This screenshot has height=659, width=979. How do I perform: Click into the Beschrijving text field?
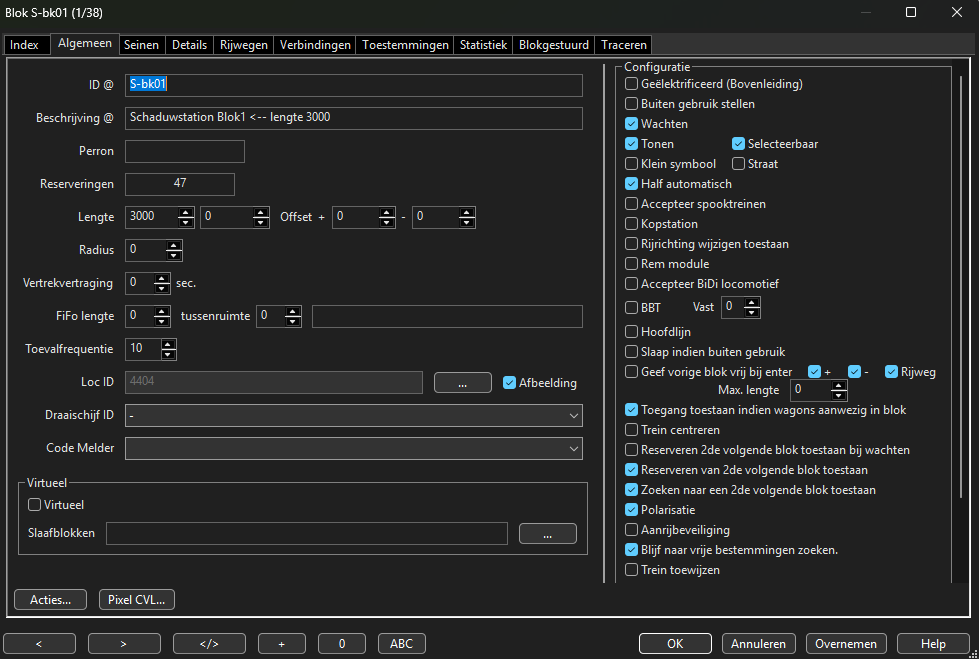(x=353, y=118)
